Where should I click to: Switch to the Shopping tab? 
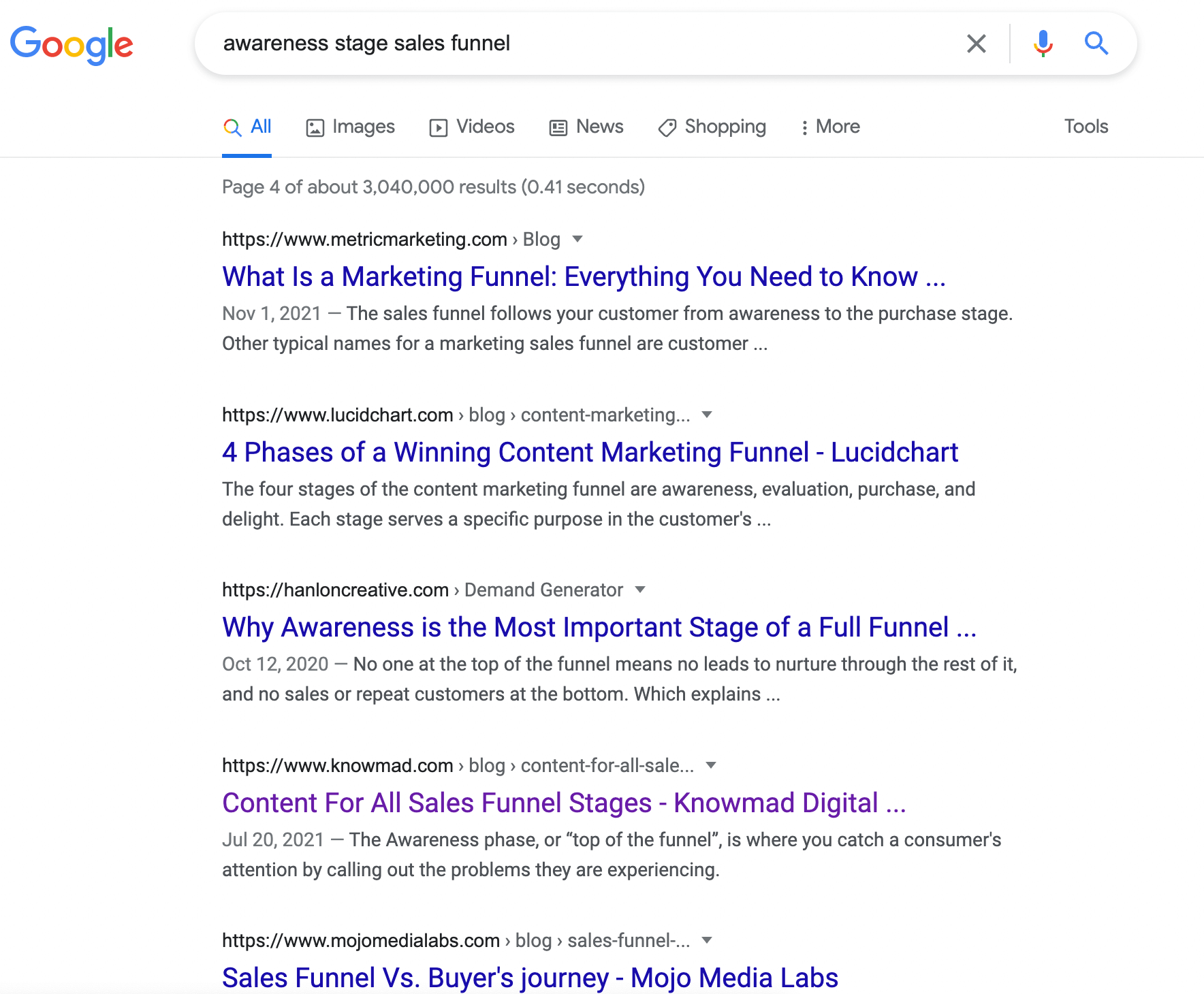pyautogui.click(x=712, y=127)
